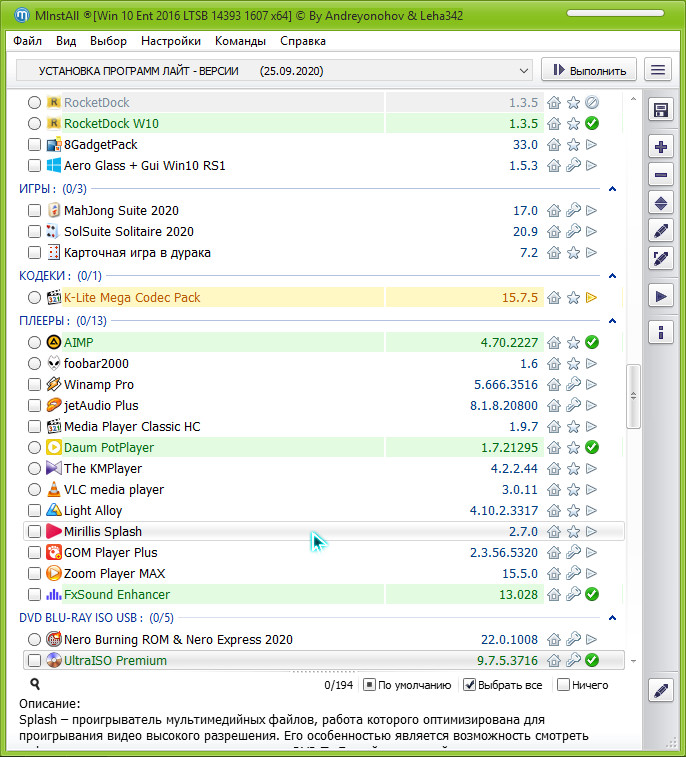Click the magnifier search icon
The image size is (686, 757).
pyautogui.click(x=35, y=684)
